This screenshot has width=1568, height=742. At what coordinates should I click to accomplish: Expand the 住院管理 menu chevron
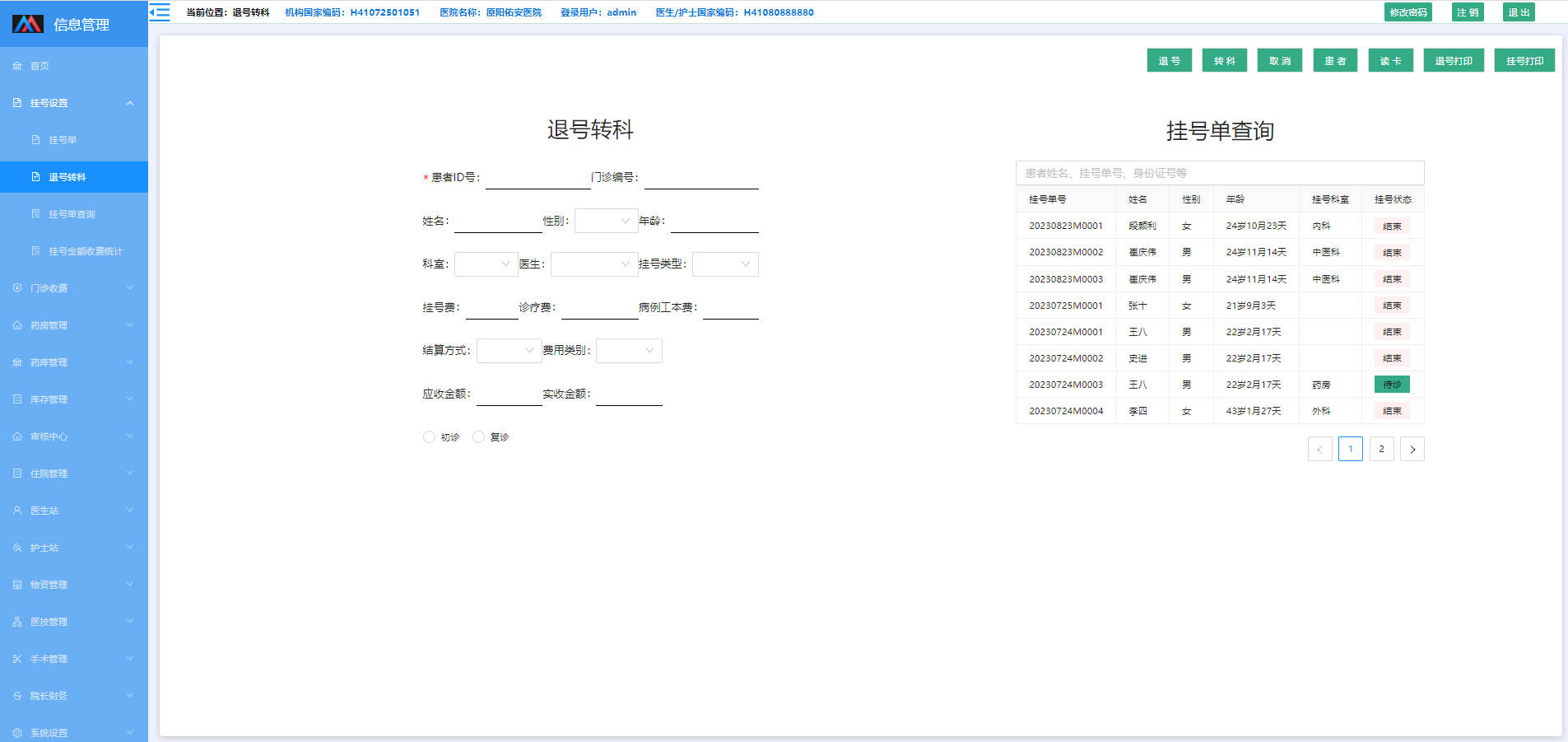[130, 474]
